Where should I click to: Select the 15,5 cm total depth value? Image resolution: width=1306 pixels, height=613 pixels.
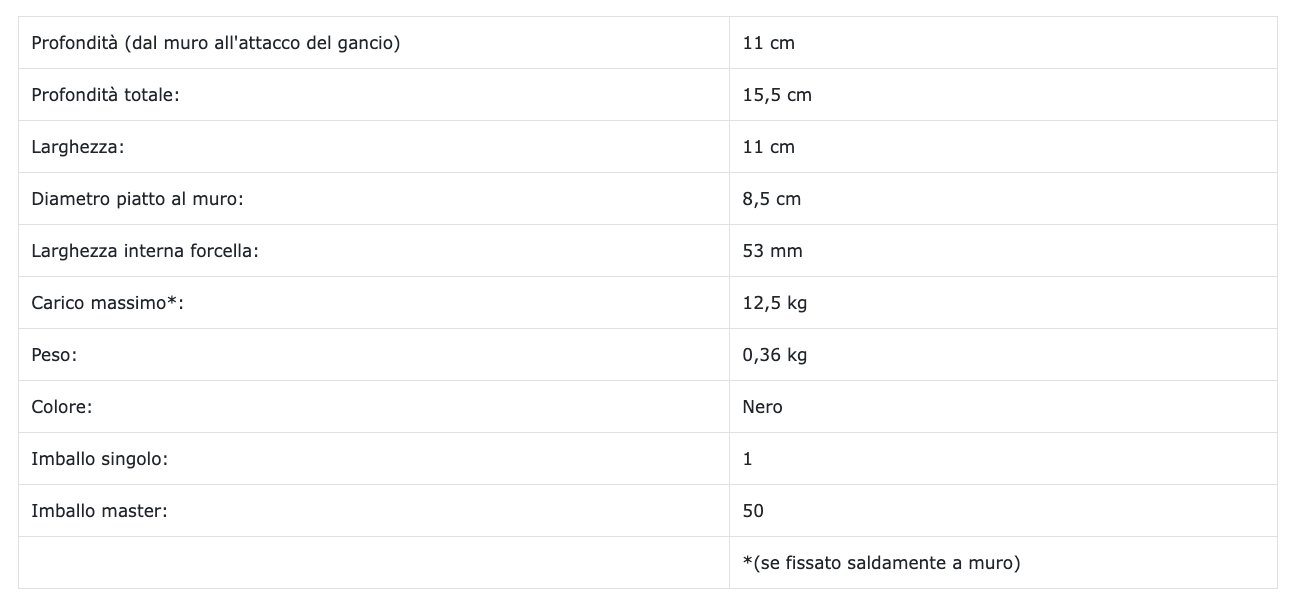point(777,95)
